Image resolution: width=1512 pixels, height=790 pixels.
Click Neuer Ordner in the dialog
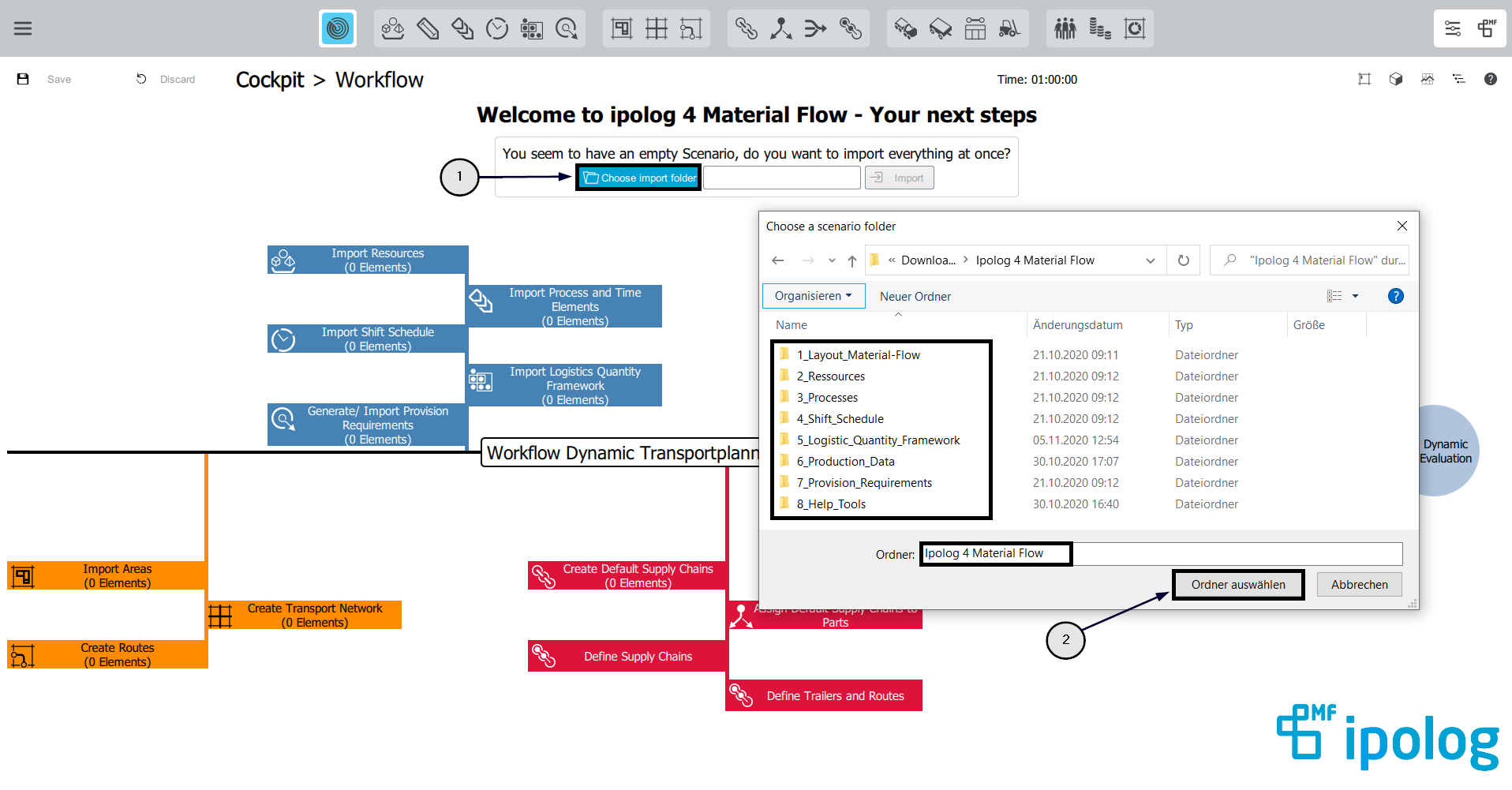pyautogui.click(x=915, y=297)
